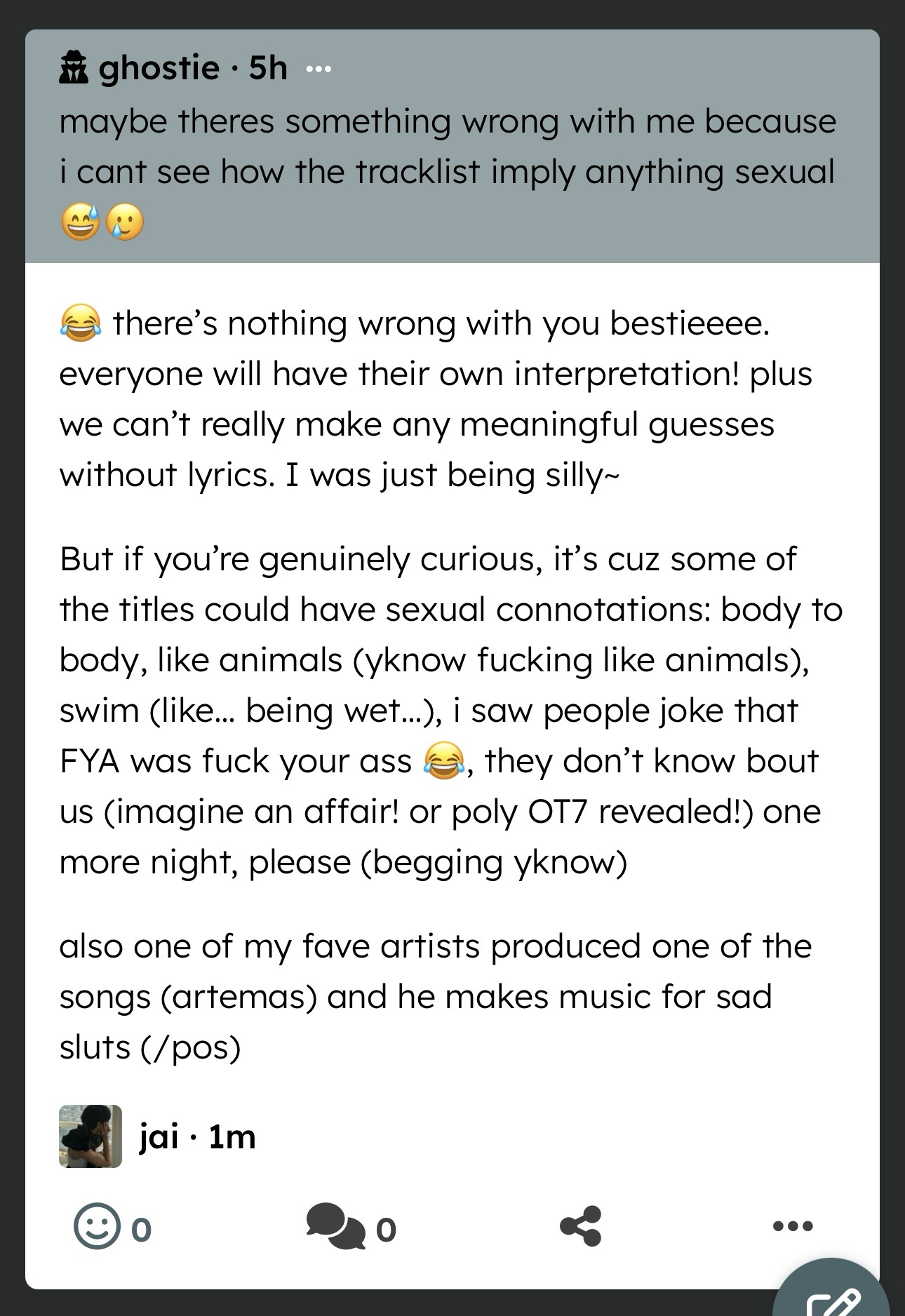Select the question text about the tracklist

click(x=447, y=147)
